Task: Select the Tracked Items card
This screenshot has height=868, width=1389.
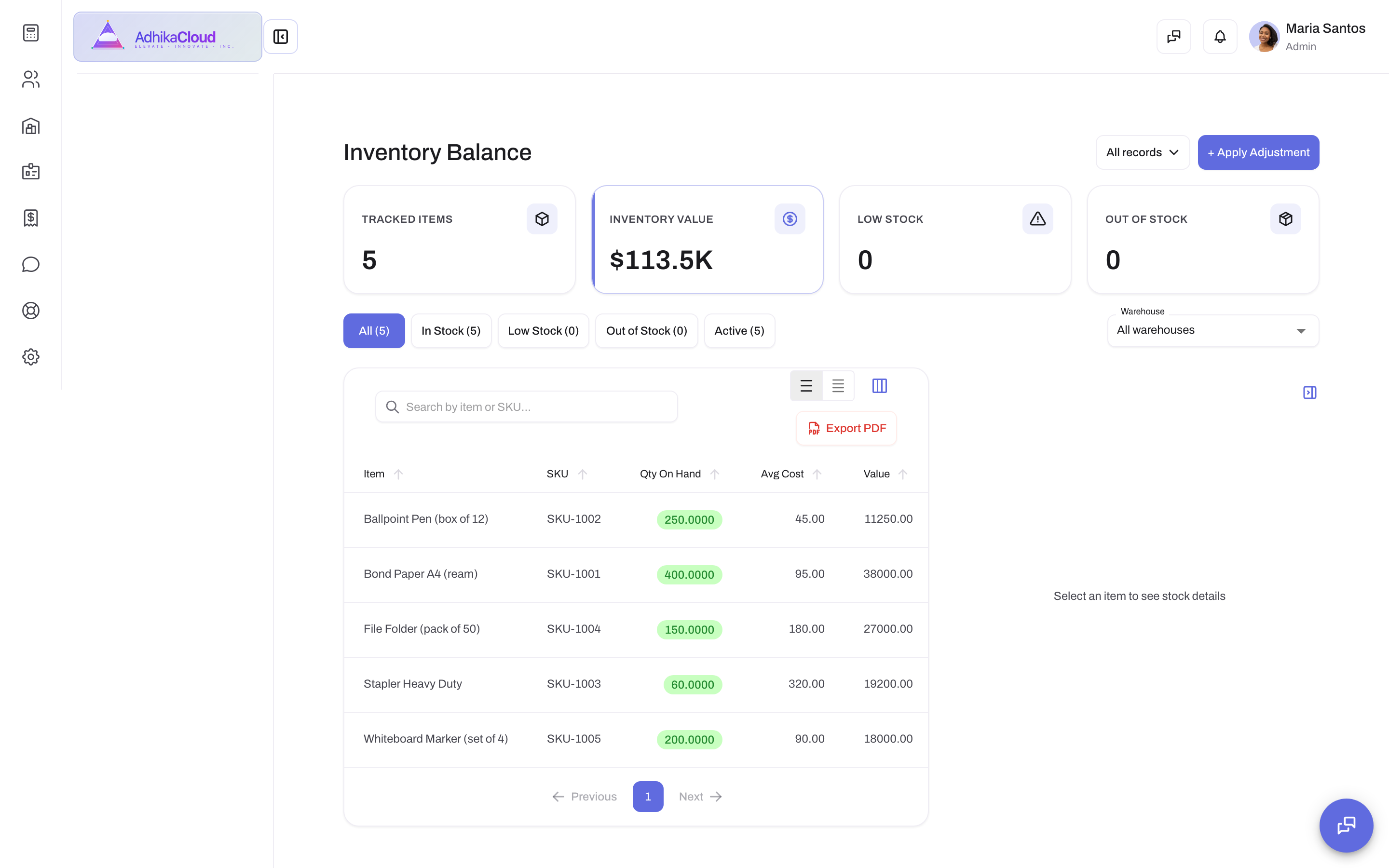Action: coord(459,239)
